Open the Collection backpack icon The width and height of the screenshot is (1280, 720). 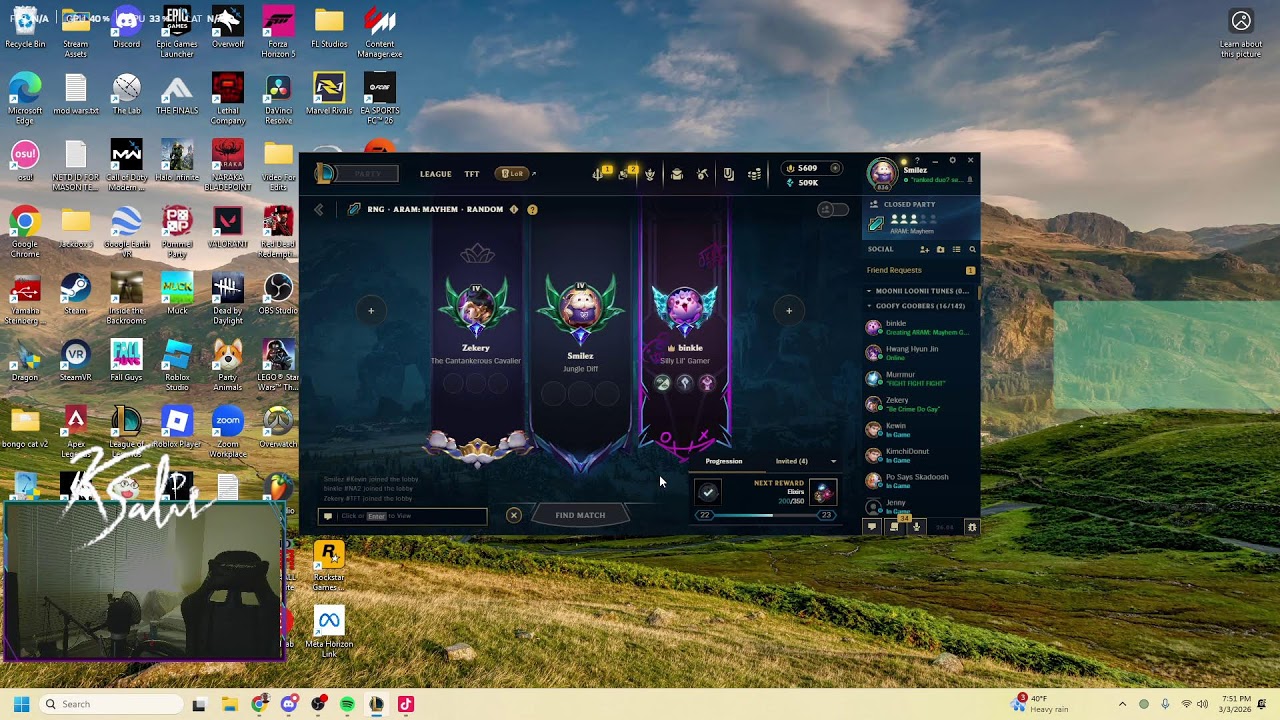[x=676, y=174]
